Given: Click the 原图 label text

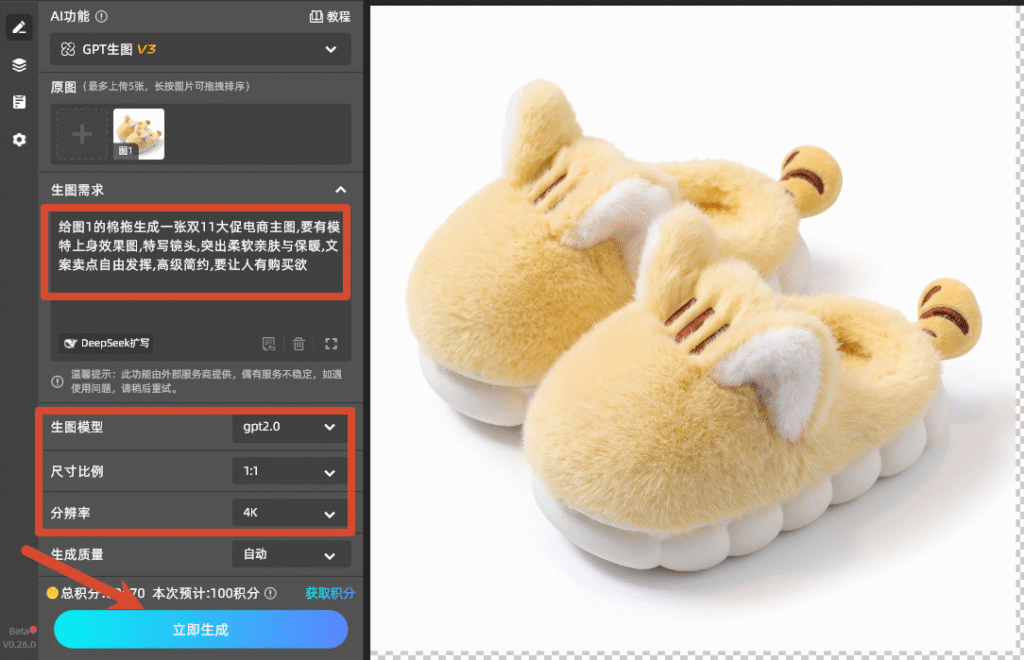Looking at the screenshot, I should click(x=63, y=87).
